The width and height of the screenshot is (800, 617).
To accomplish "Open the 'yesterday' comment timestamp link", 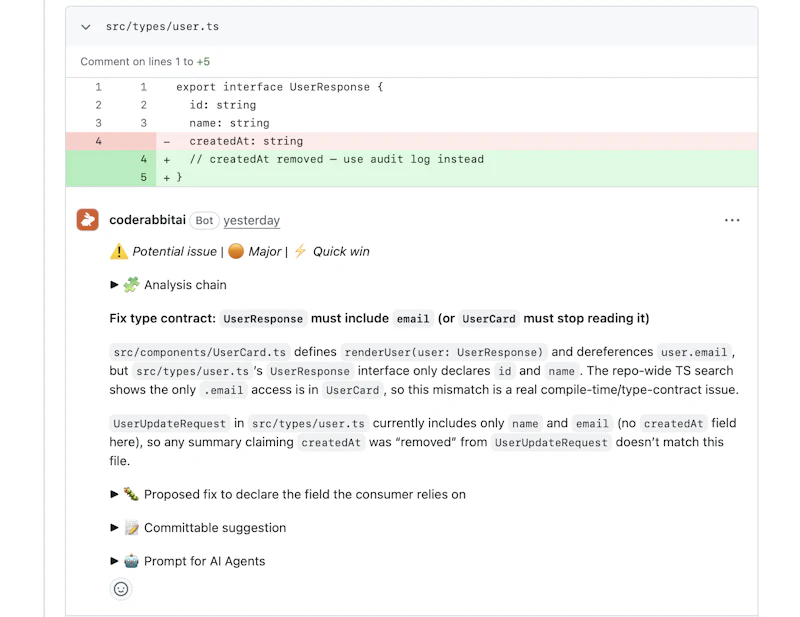I will pyautogui.click(x=252, y=220).
